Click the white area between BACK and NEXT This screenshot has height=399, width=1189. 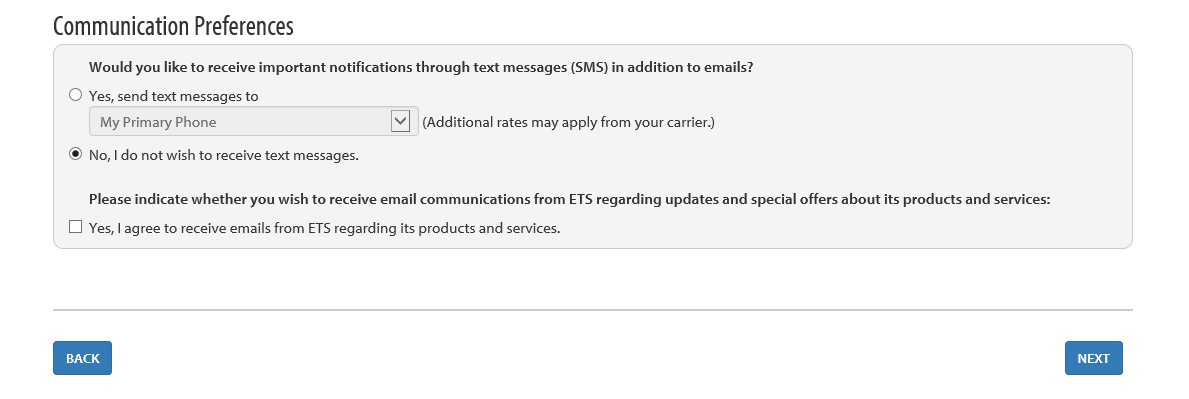588,358
